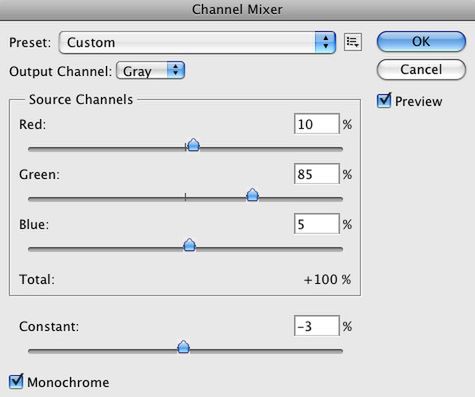475x397 pixels.
Task: Toggle the Preview checkbox
Action: (384, 101)
